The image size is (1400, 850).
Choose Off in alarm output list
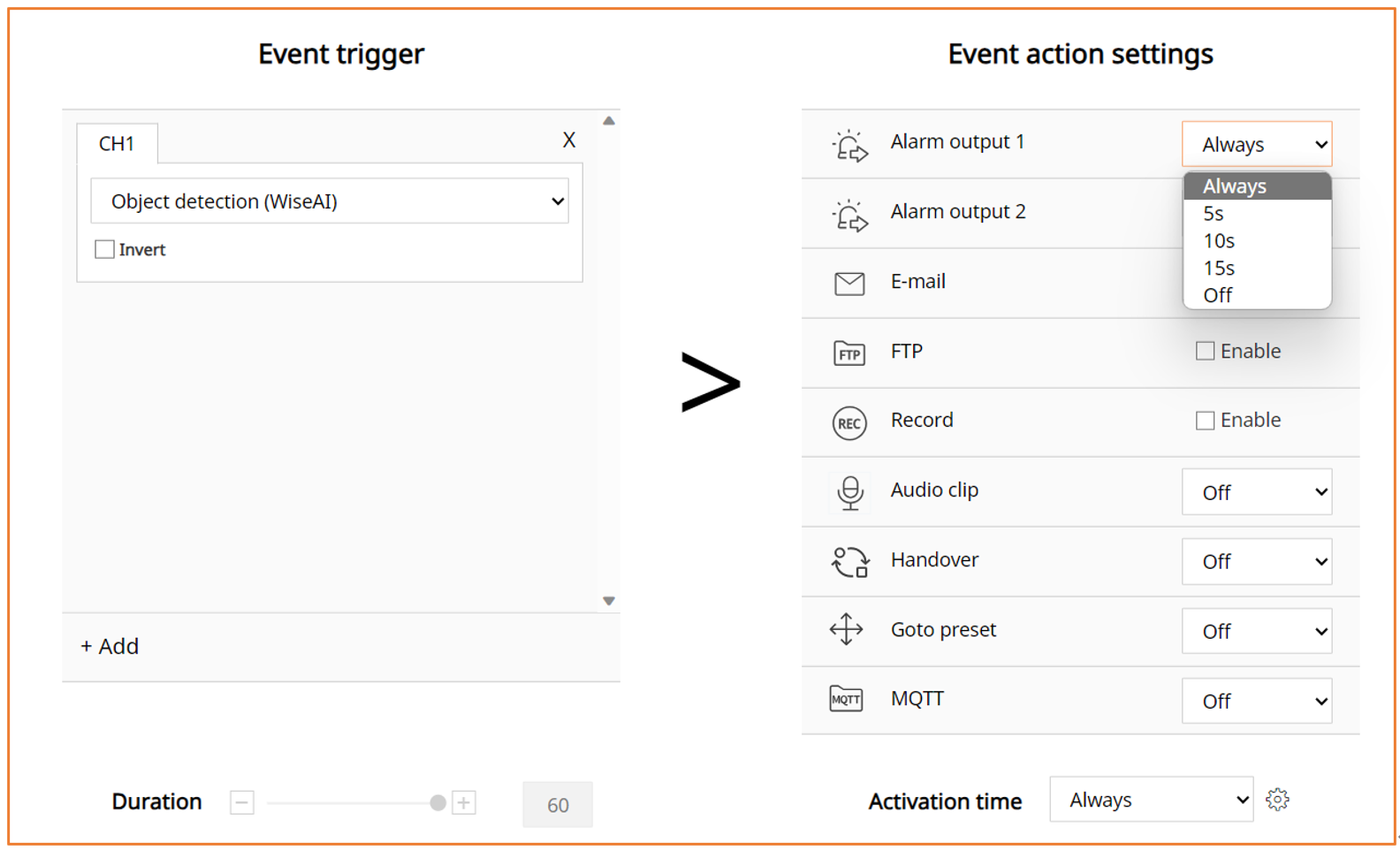[1217, 296]
